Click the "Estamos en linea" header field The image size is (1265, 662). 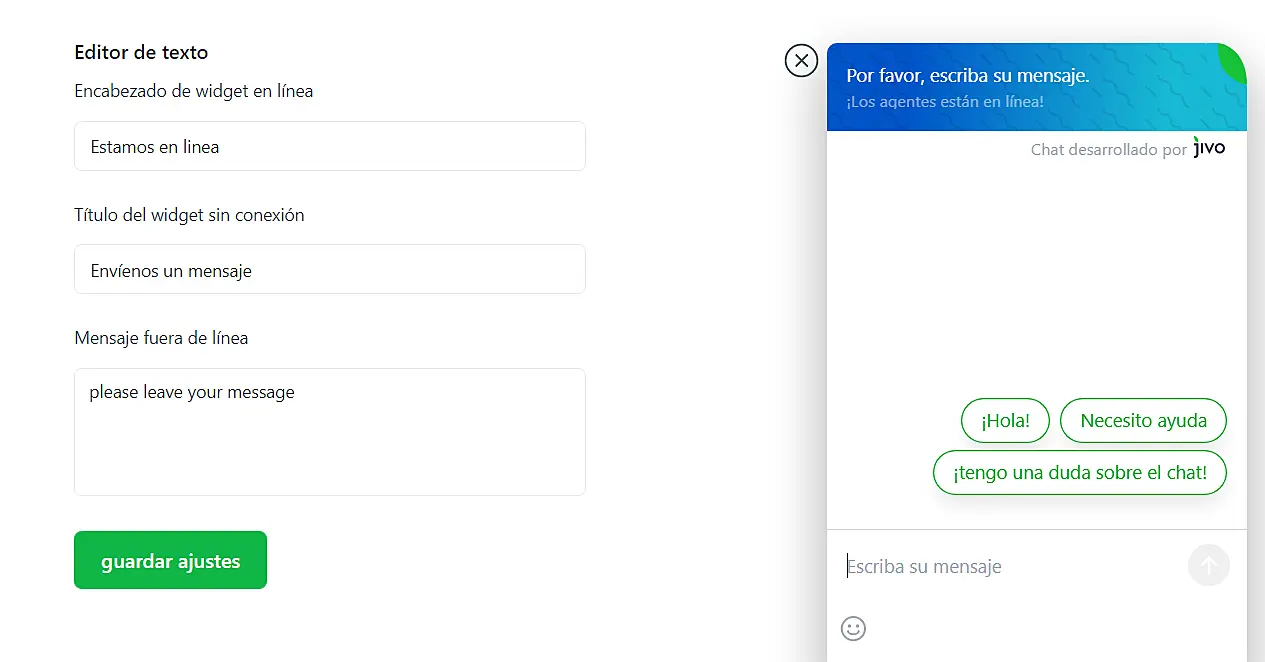330,147
